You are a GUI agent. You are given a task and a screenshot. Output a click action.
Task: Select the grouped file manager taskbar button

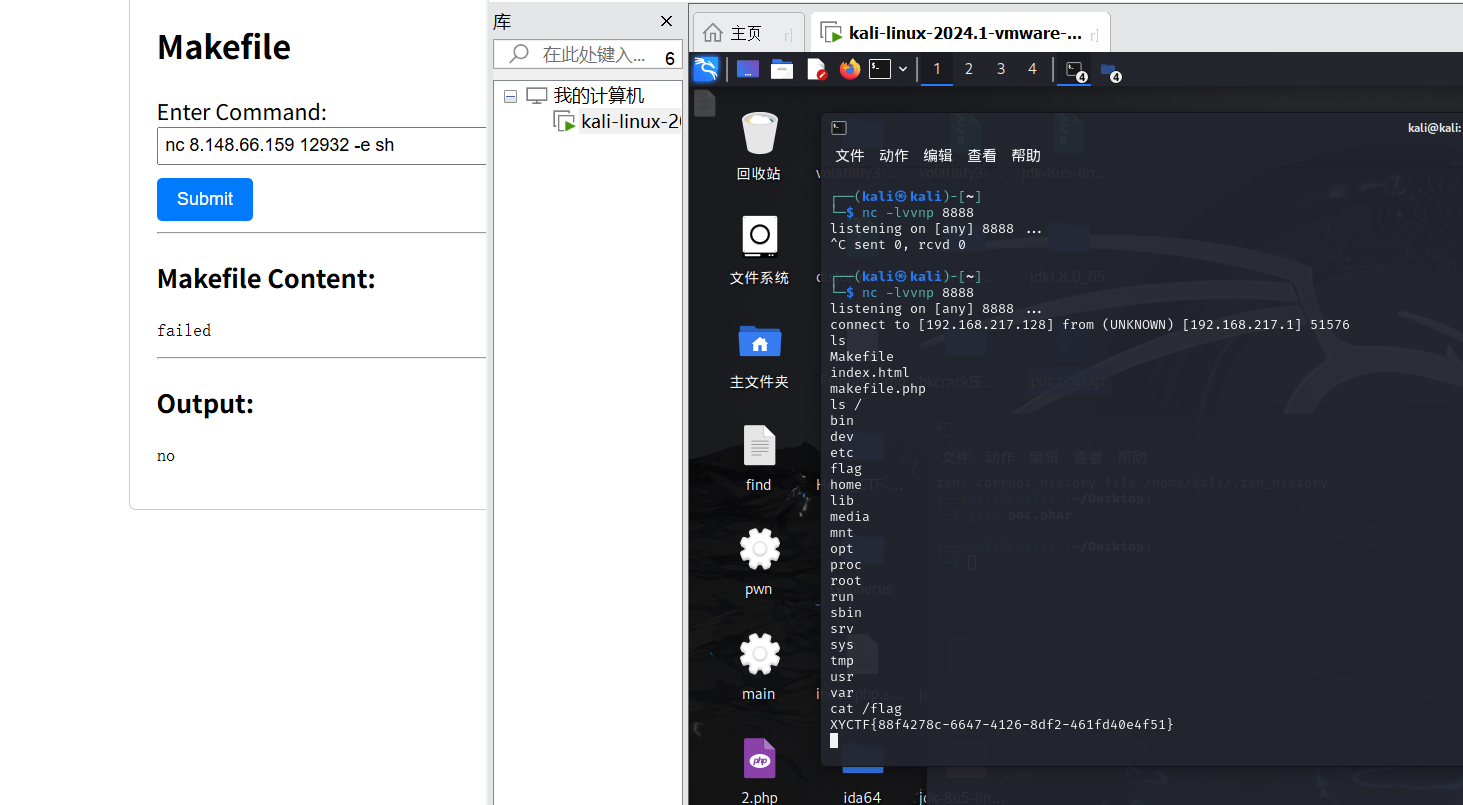1109,70
